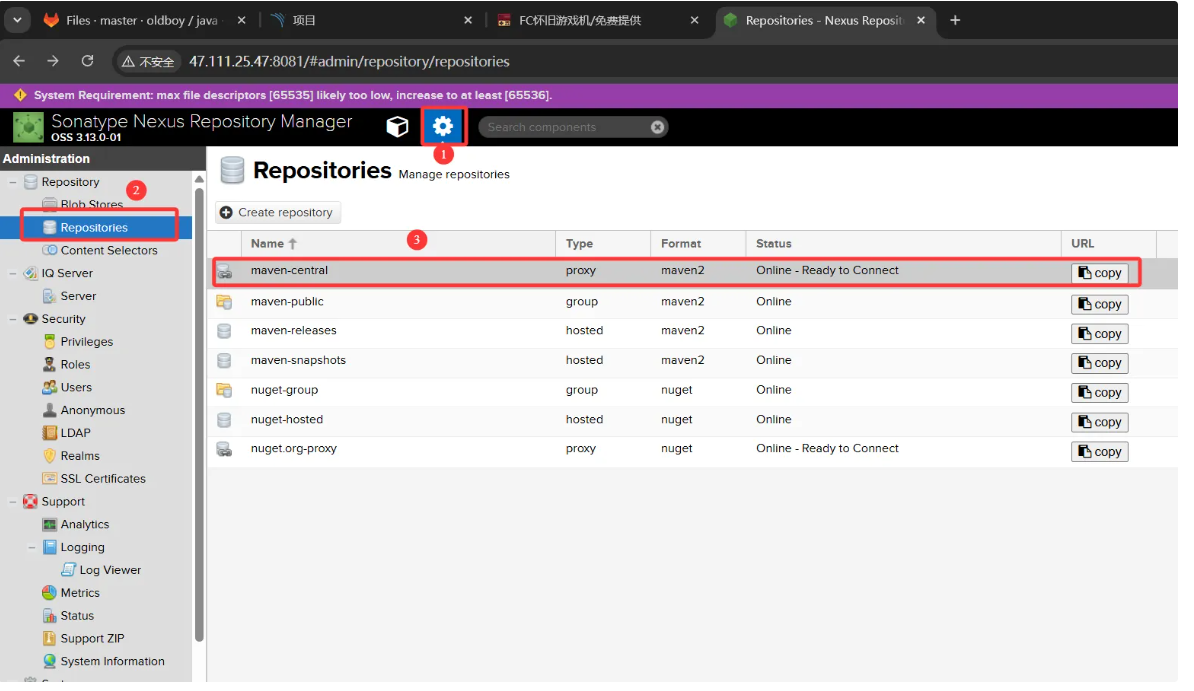
Task: Sort repositories by Format column
Action: 698,244
